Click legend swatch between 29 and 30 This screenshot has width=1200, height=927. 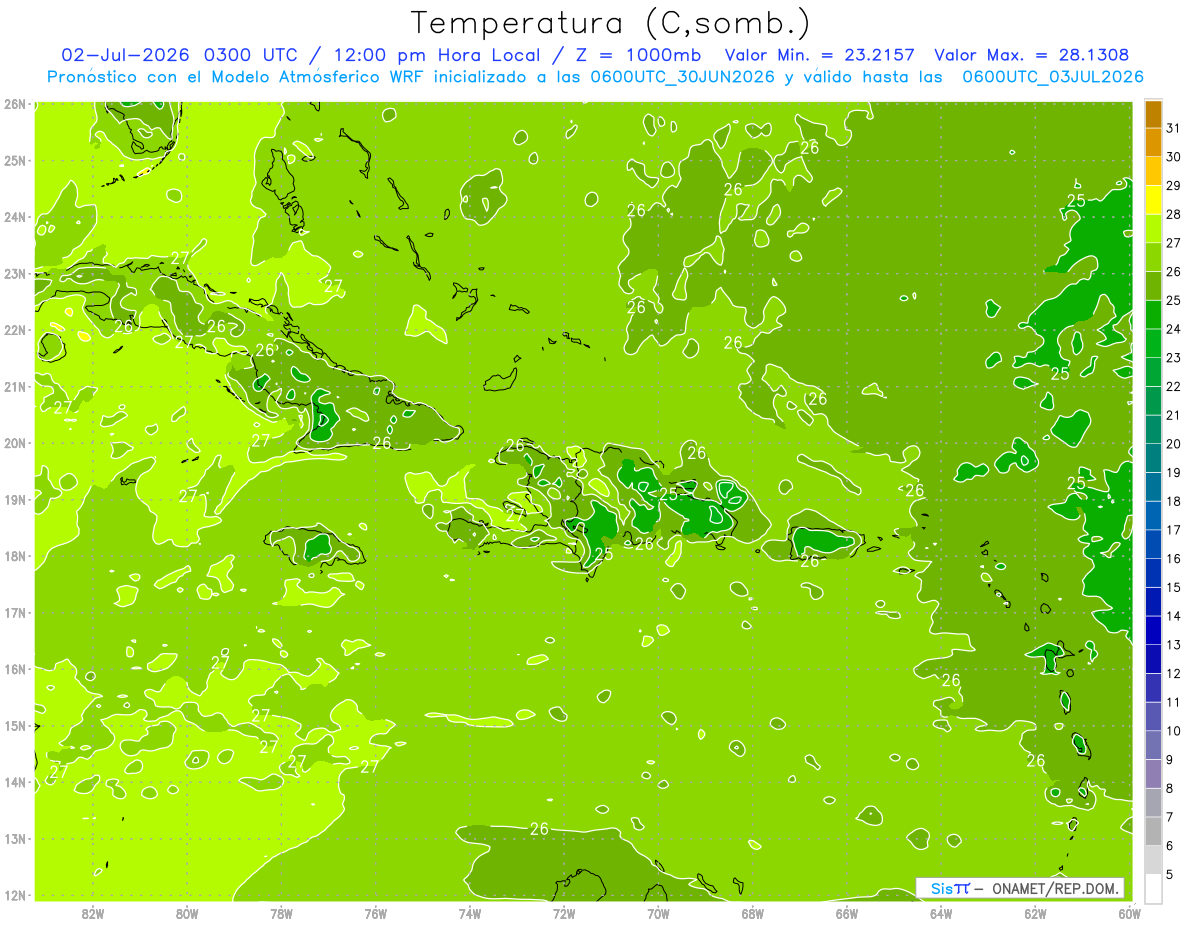1153,171
